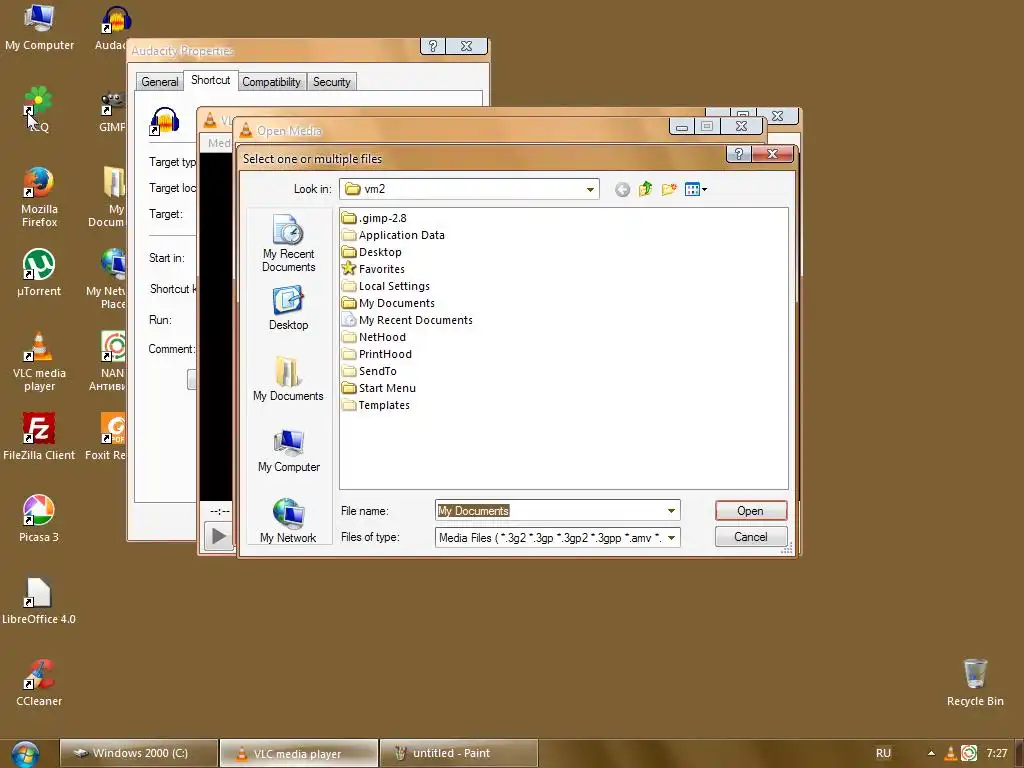The image size is (1024, 768).
Task: Click the Windows Start button
Action: click(25, 754)
